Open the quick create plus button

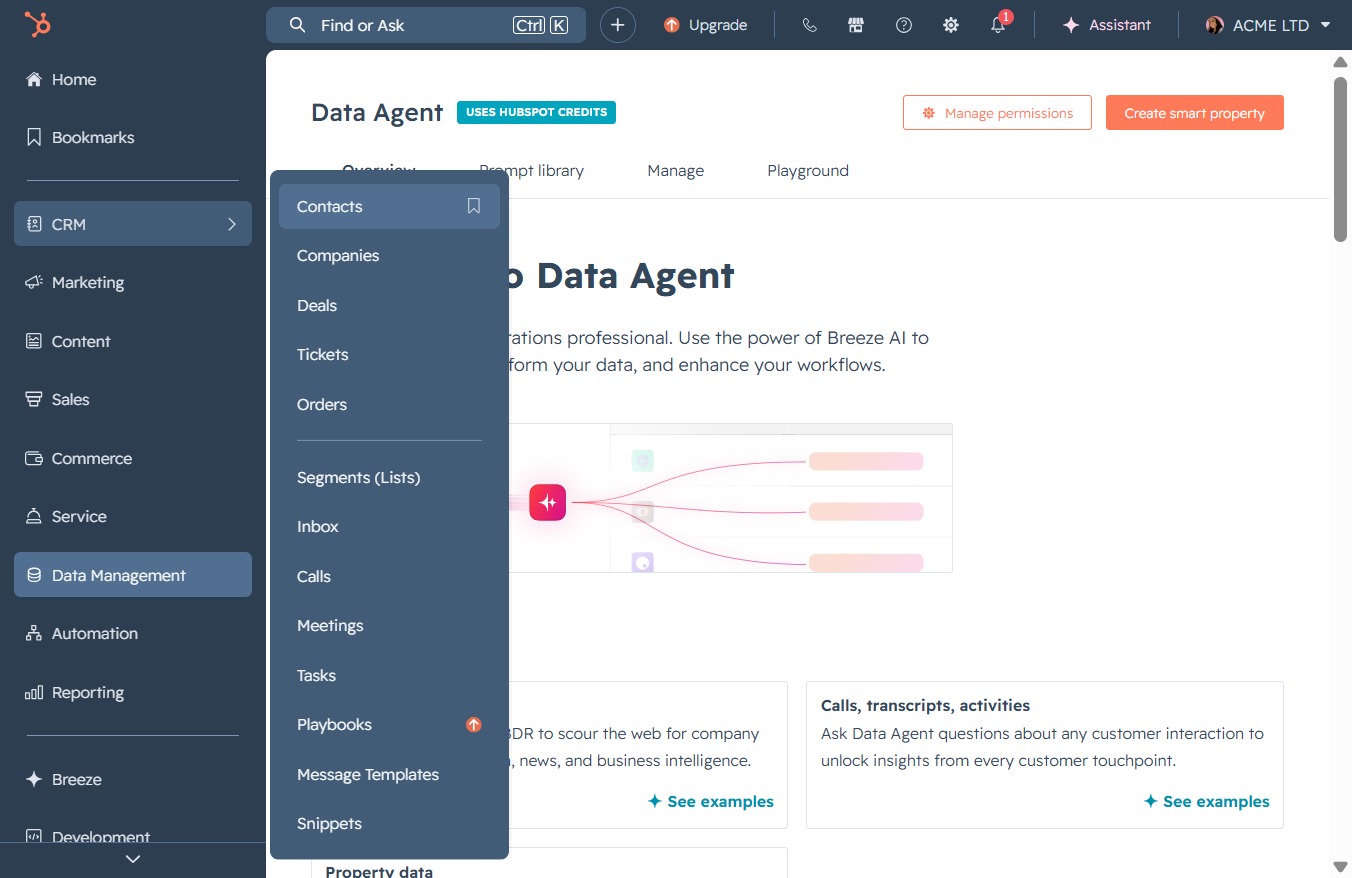(618, 25)
